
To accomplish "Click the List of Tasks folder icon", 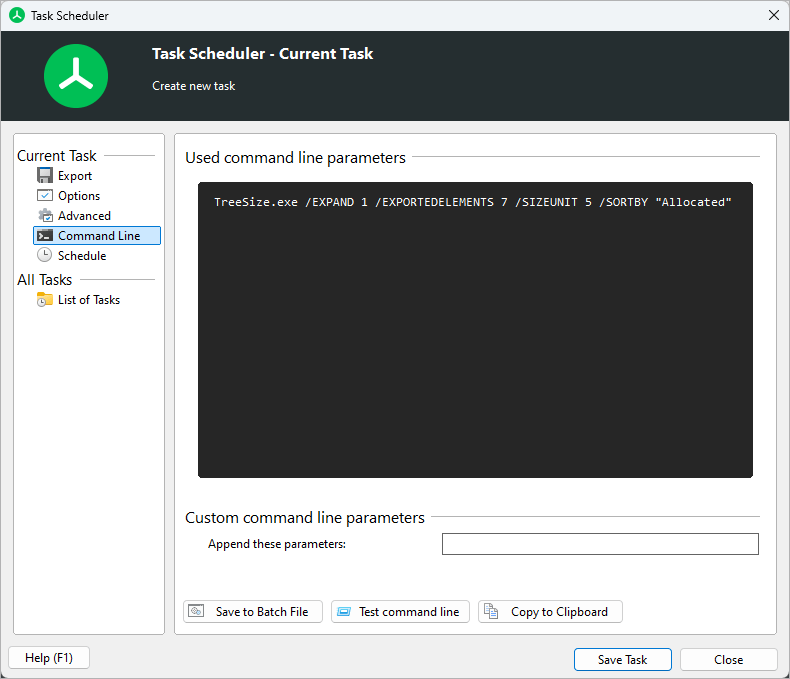I will click(44, 300).
